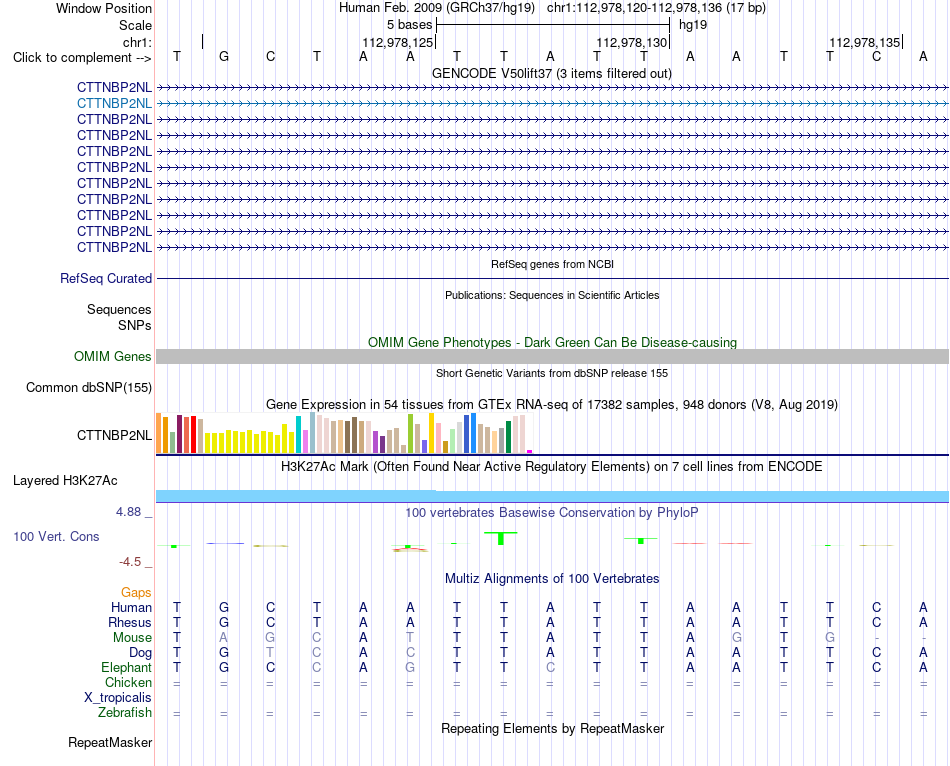
Task: Click the window position chr1:112,978,120-112,978,136 text
Action: click(656, 8)
